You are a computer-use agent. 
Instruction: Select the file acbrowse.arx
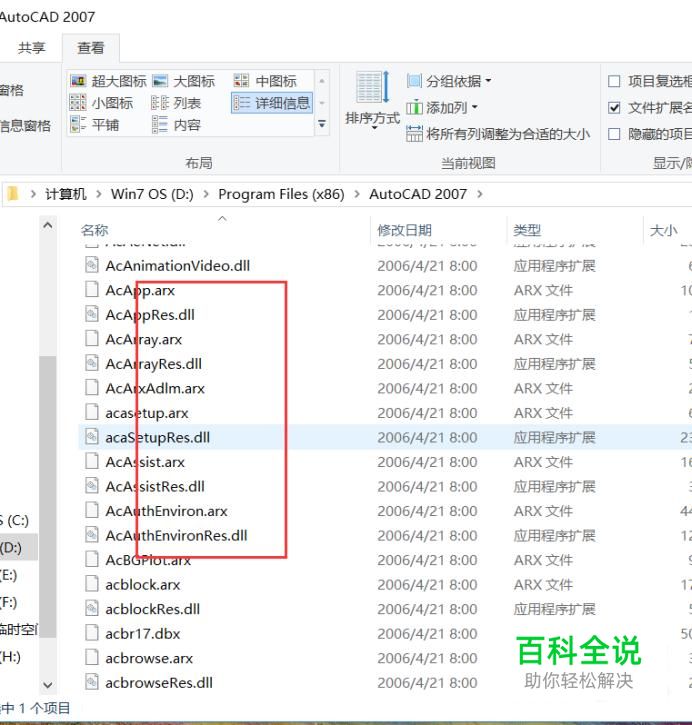point(149,658)
